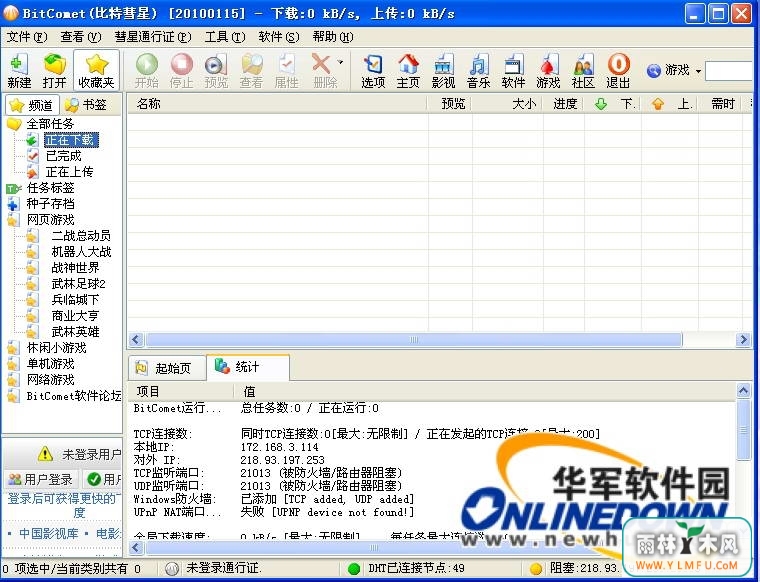Switch to the 统计 tab
Viewport: 760px width, 582px height.
pos(248,367)
